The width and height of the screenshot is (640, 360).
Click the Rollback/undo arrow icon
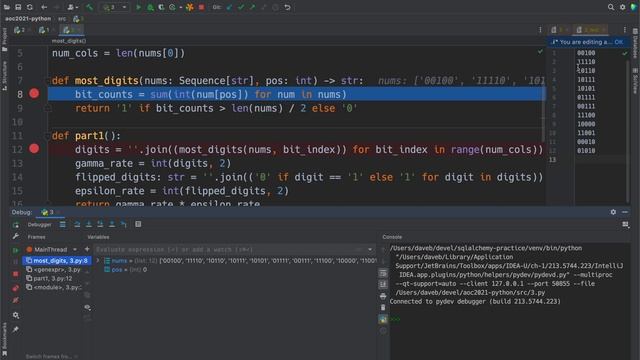point(287,7)
